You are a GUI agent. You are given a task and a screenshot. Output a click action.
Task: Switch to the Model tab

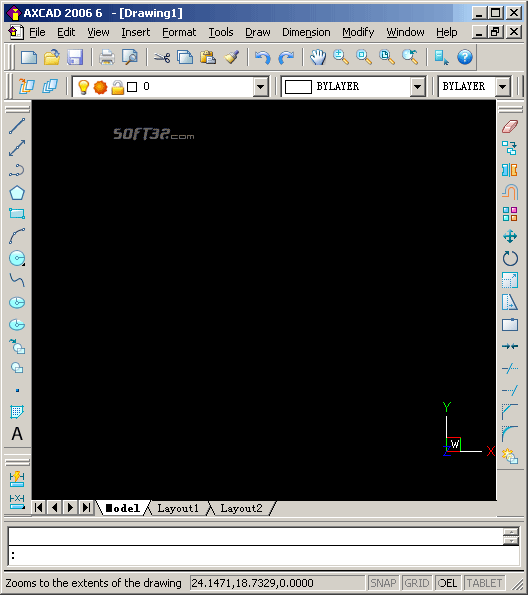point(123,508)
